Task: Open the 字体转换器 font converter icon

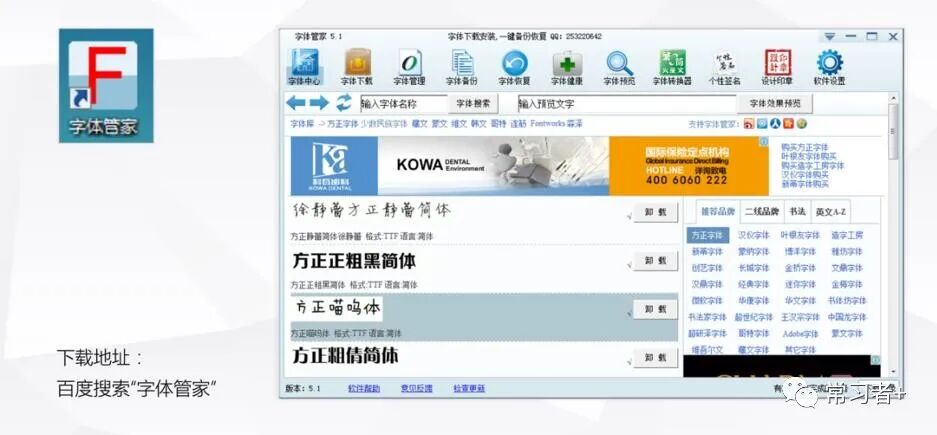Action: point(672,68)
